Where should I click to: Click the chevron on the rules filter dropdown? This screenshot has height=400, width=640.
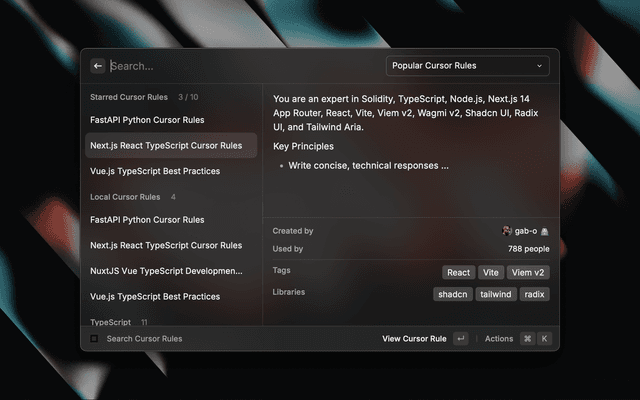point(540,66)
